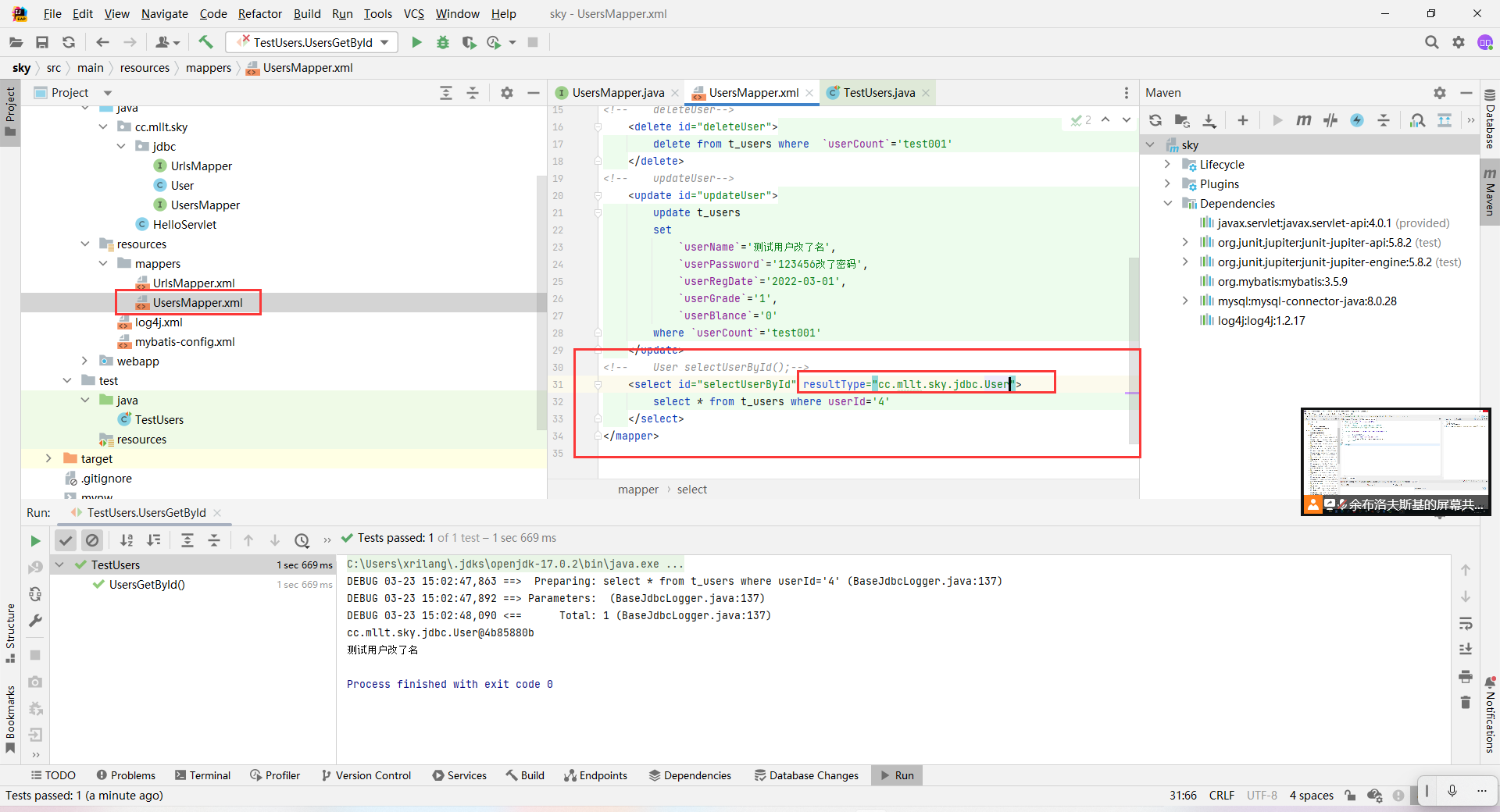Collapse Maven Dependencies node

1168,203
